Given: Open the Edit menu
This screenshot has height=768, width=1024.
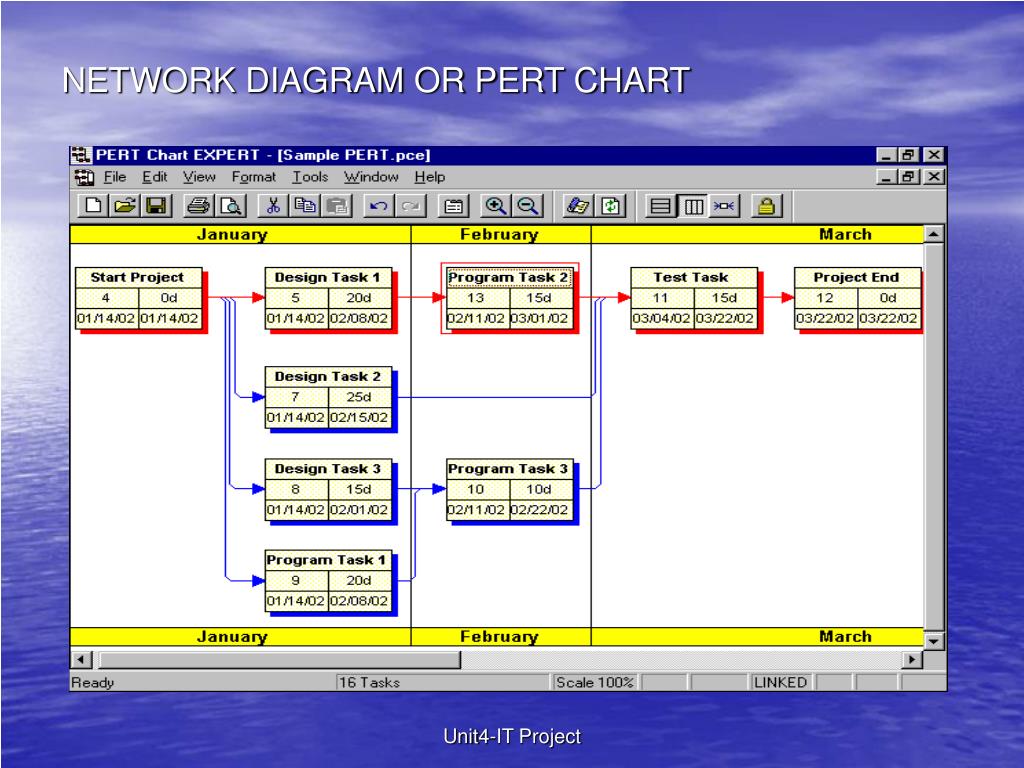Looking at the screenshot, I should point(155,177).
